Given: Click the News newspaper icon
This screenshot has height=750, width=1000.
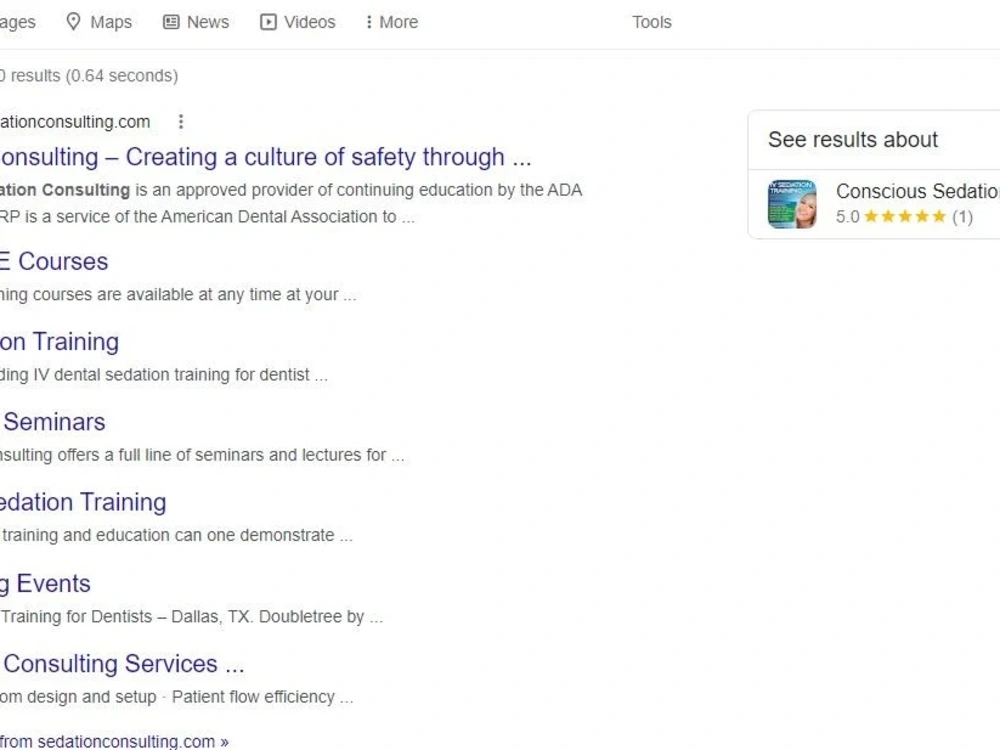Looking at the screenshot, I should tap(171, 22).
